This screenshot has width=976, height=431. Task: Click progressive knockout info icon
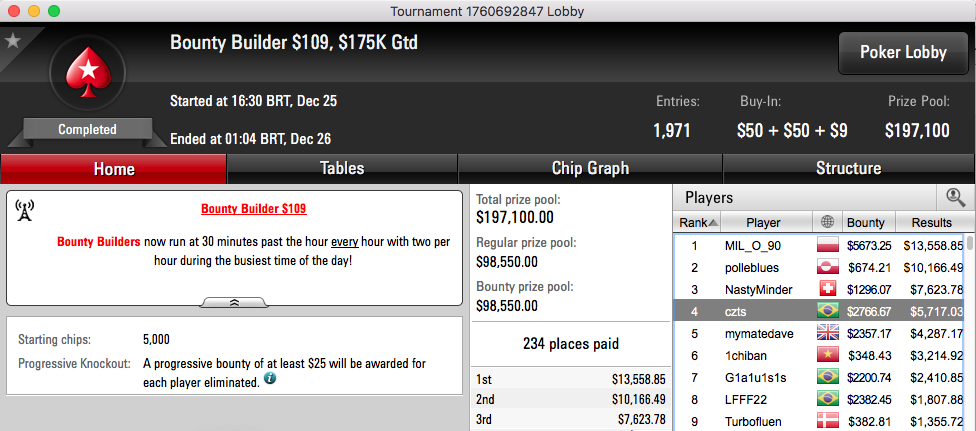pyautogui.click(x=270, y=379)
